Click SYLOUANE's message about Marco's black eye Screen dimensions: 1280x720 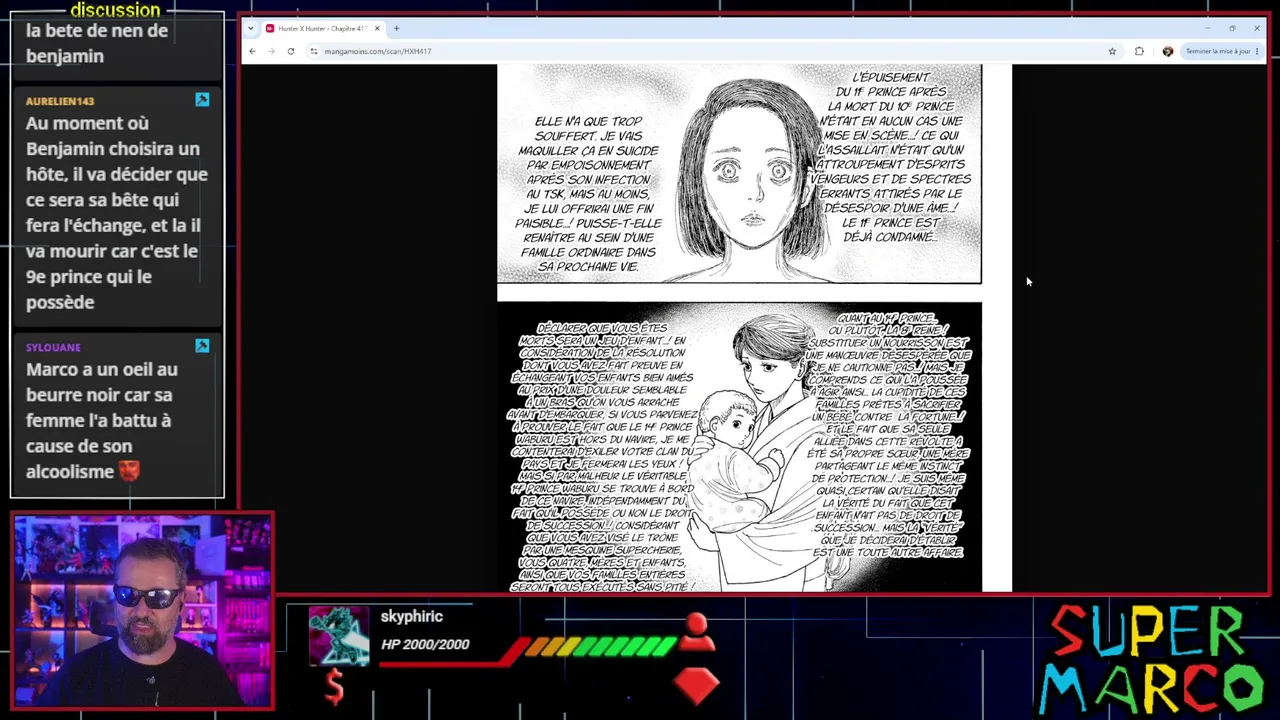click(x=102, y=420)
